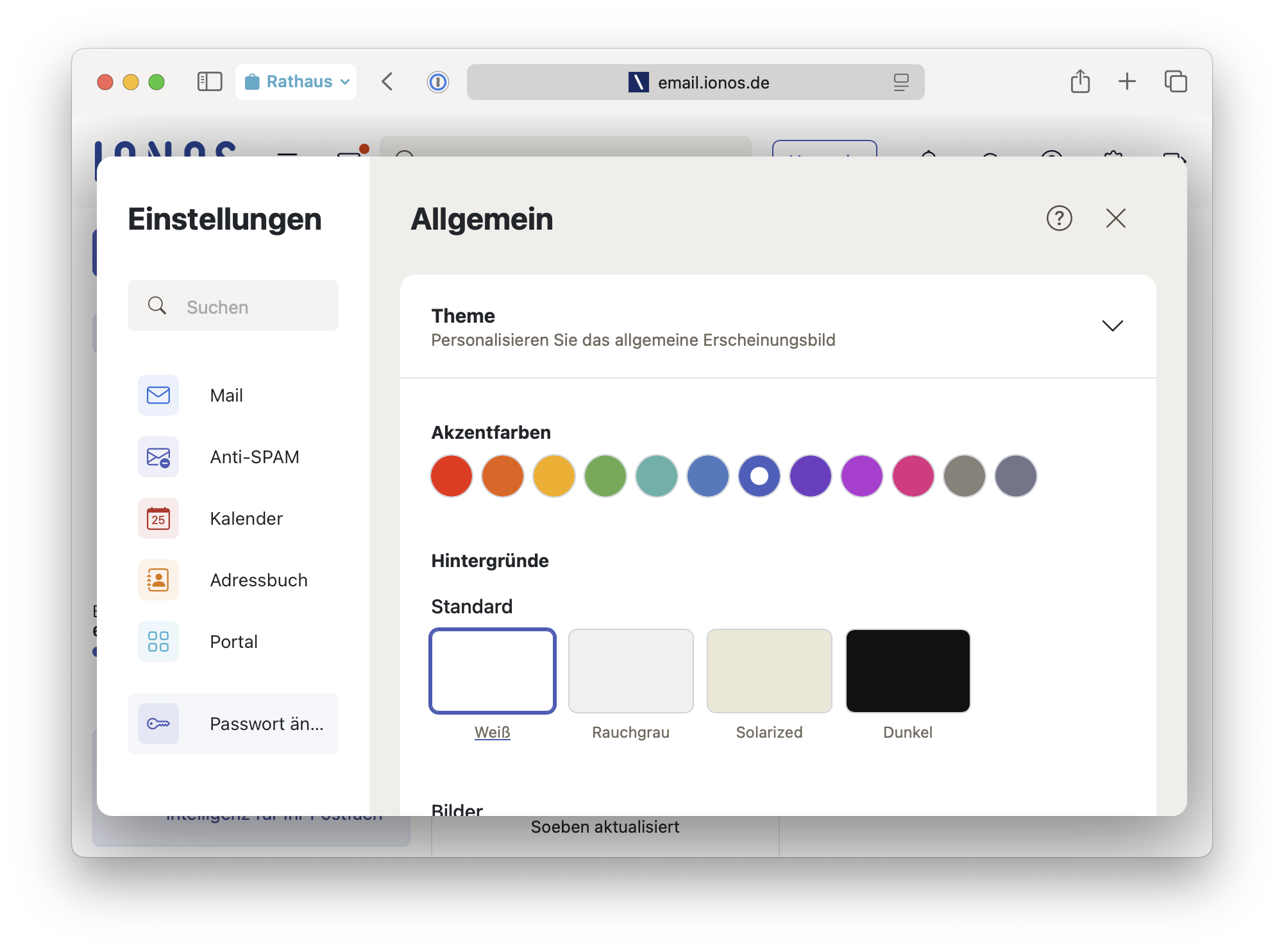Select the Anti-SPAM settings label

click(x=255, y=457)
